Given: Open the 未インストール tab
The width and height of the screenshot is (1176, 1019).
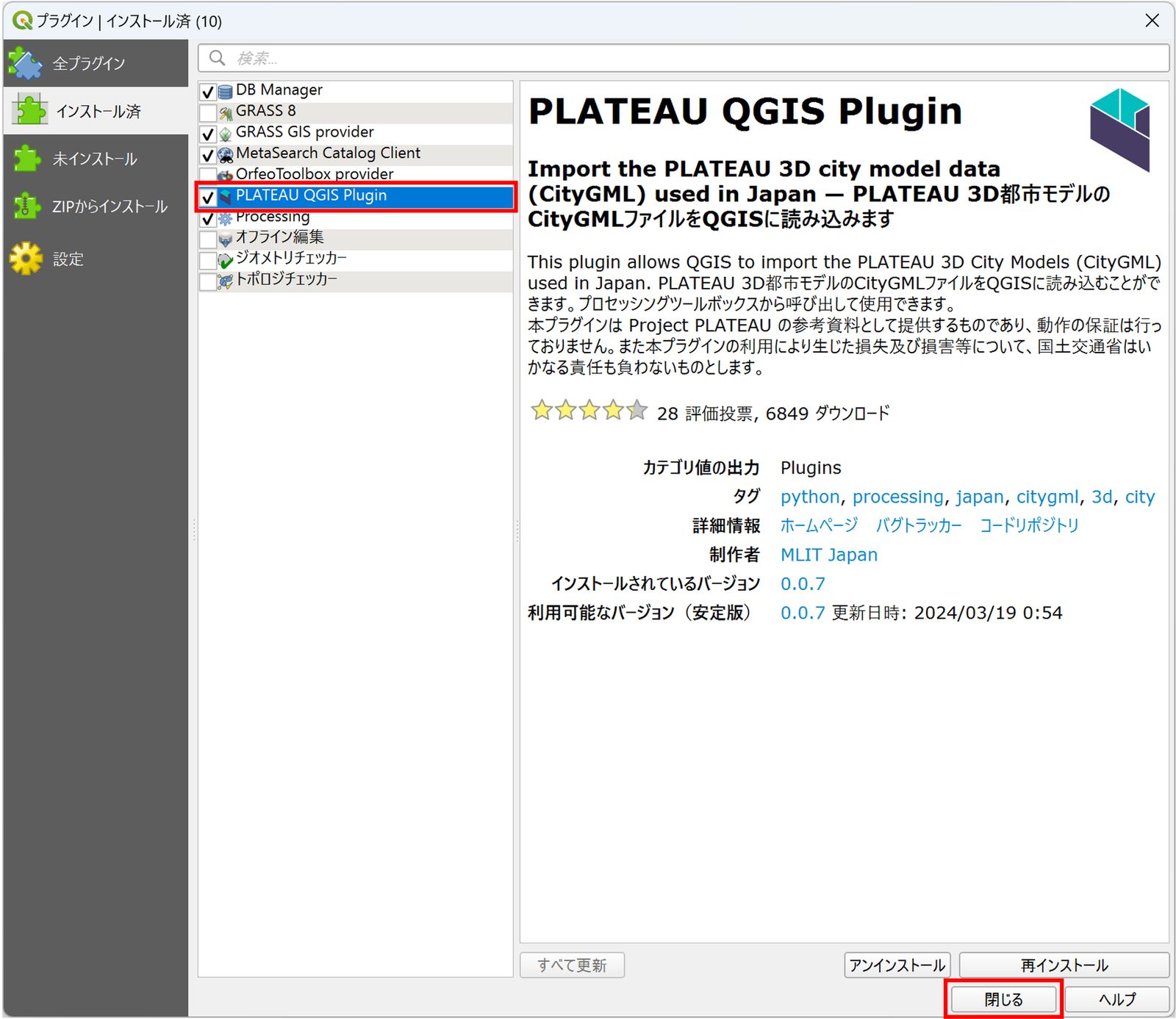Looking at the screenshot, I should tap(96, 159).
